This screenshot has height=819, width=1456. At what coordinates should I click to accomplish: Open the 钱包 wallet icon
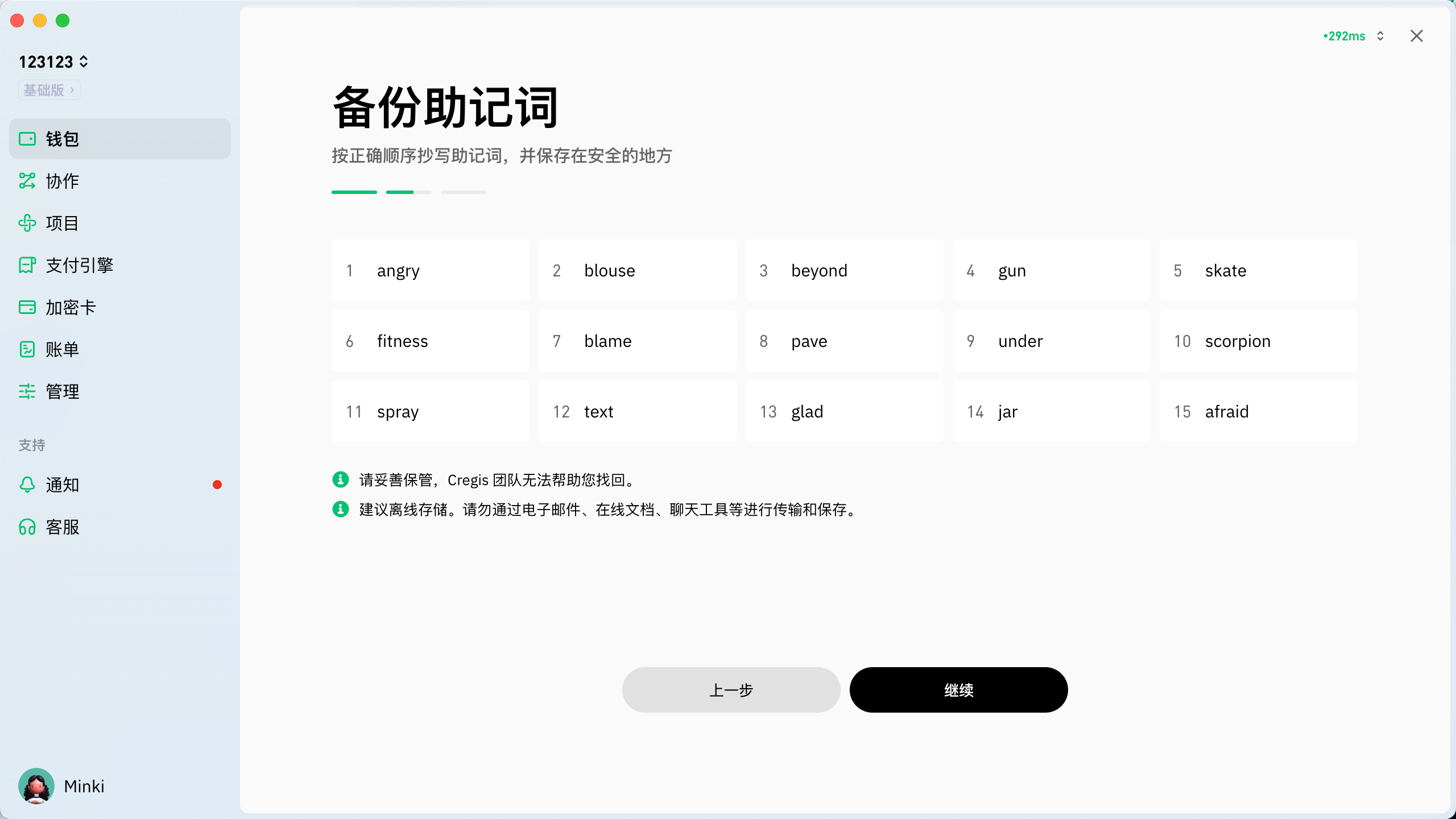point(27,139)
